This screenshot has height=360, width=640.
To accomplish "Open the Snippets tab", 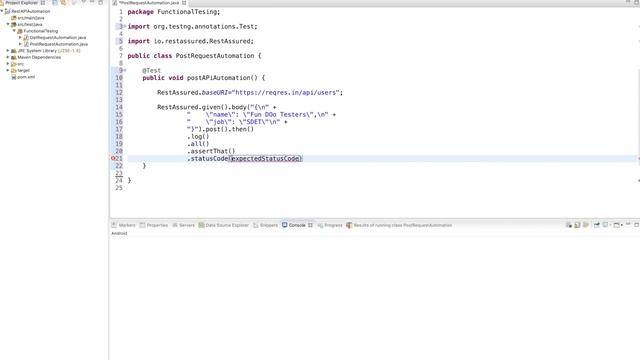I will click(x=269, y=225).
